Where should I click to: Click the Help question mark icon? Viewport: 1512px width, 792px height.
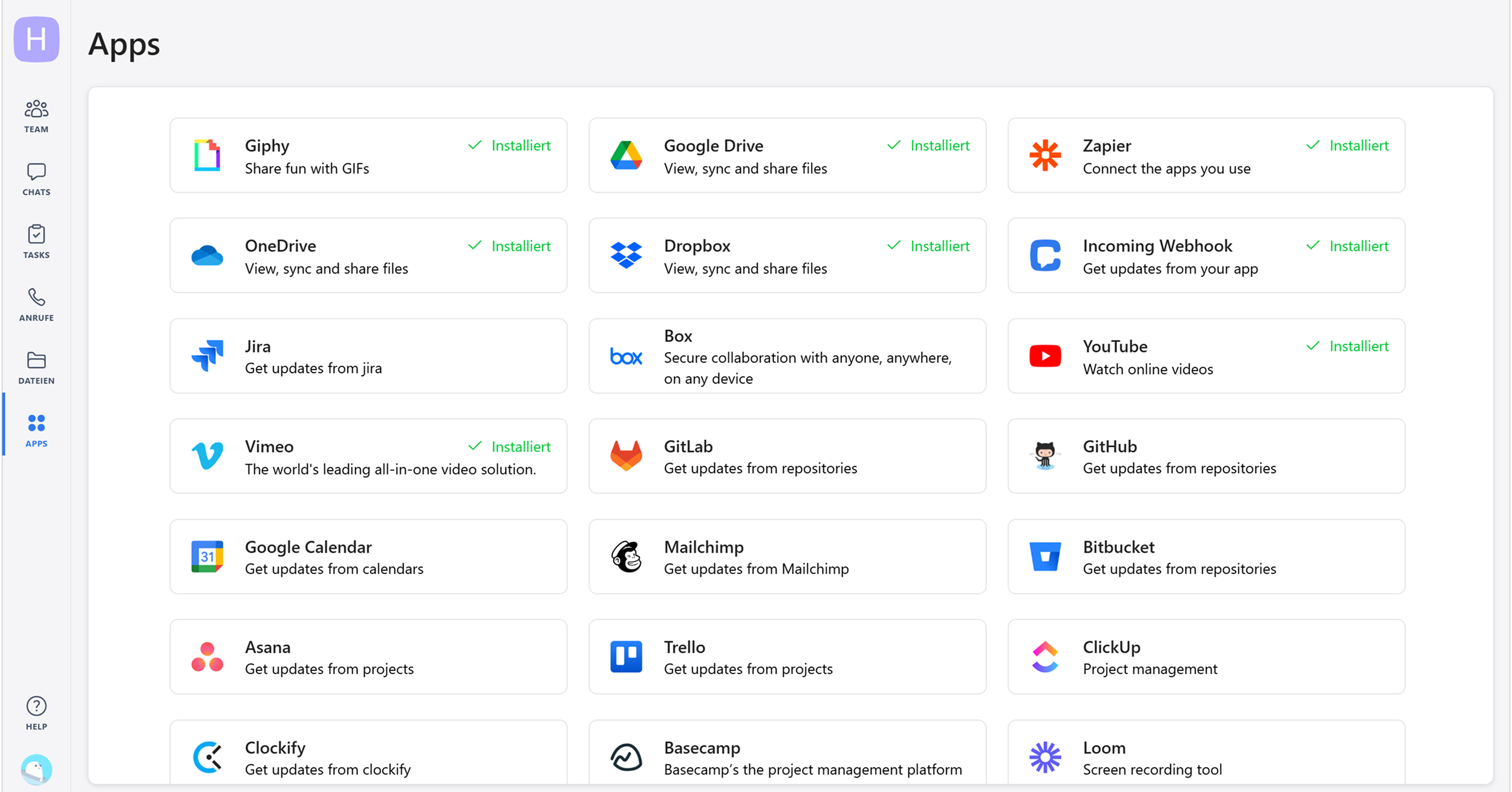coord(36,713)
